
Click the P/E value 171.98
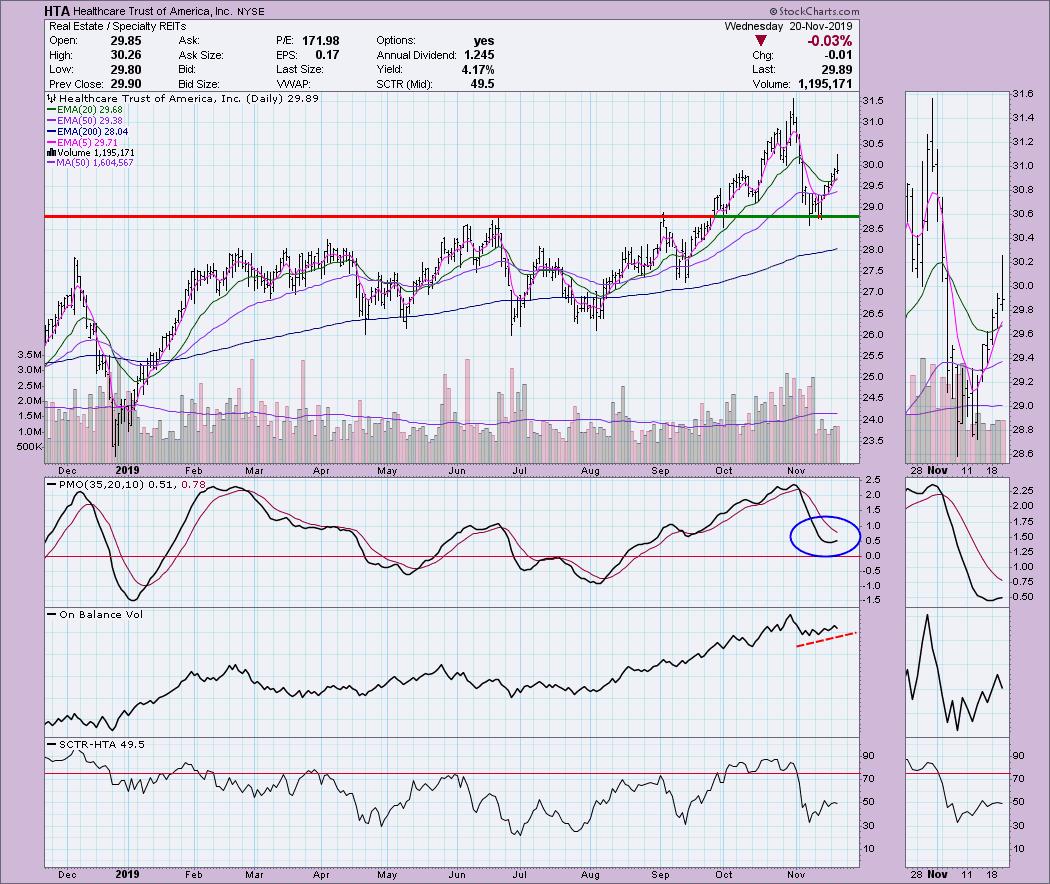[321, 41]
